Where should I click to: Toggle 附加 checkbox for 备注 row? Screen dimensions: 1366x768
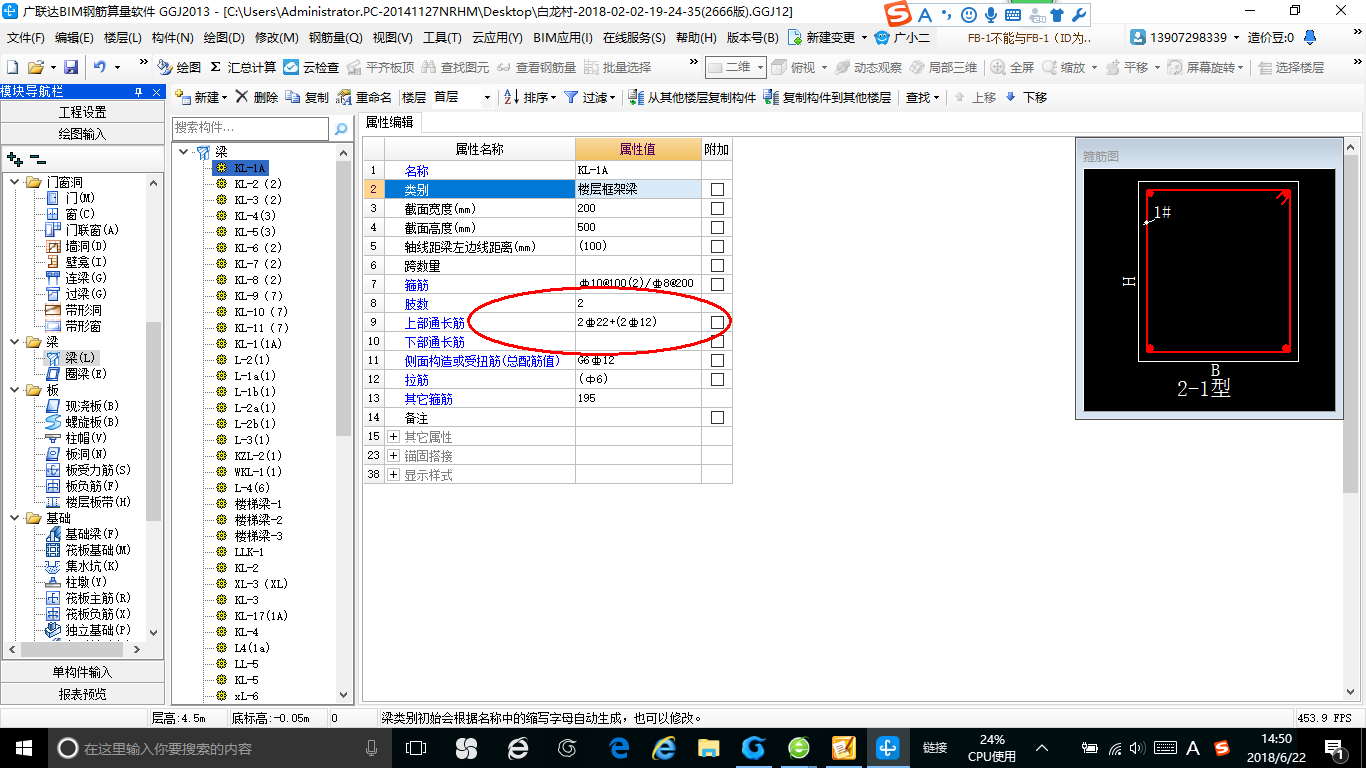click(x=717, y=417)
